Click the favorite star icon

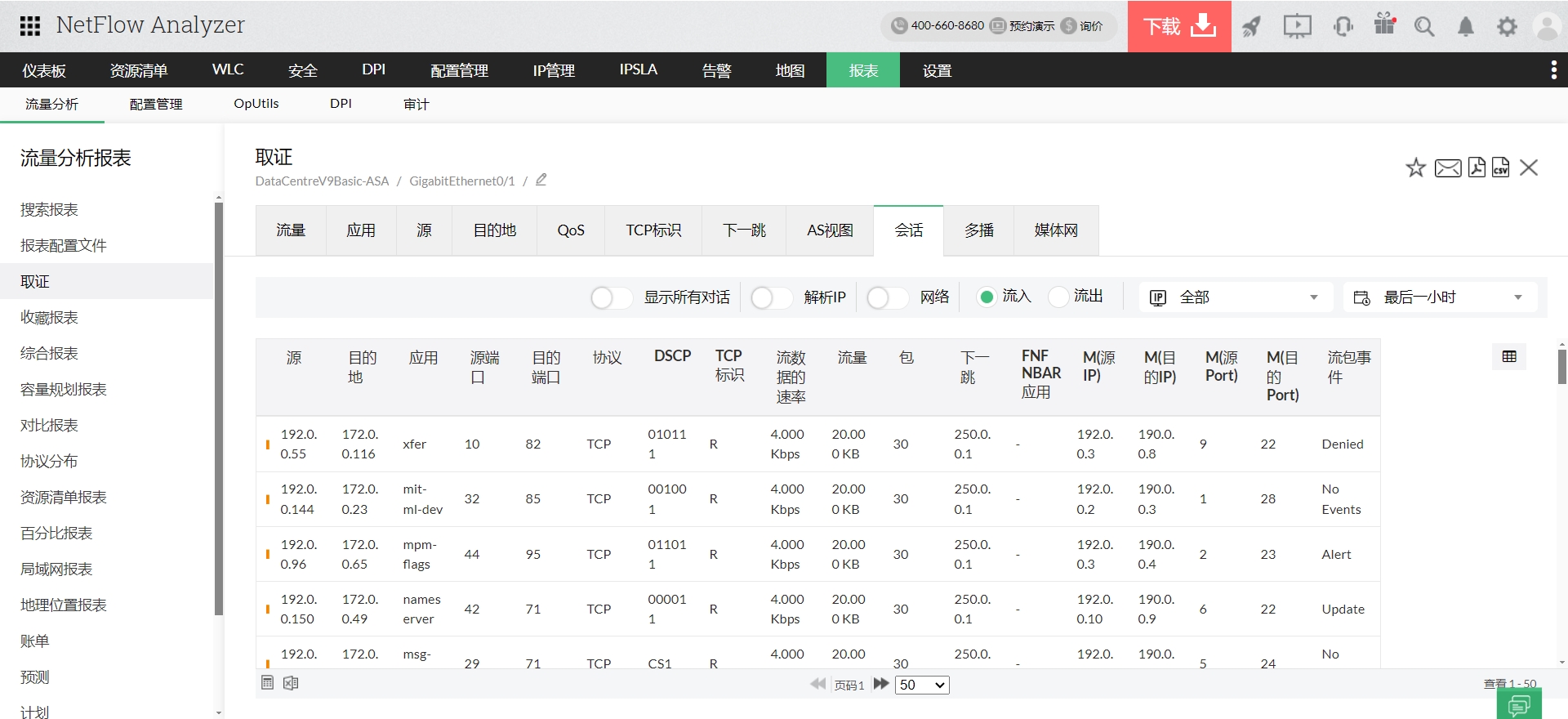pyautogui.click(x=1415, y=168)
